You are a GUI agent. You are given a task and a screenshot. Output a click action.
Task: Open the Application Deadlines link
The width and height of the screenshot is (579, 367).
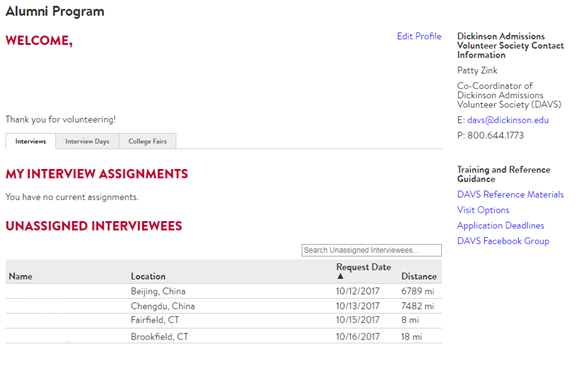pos(500,225)
